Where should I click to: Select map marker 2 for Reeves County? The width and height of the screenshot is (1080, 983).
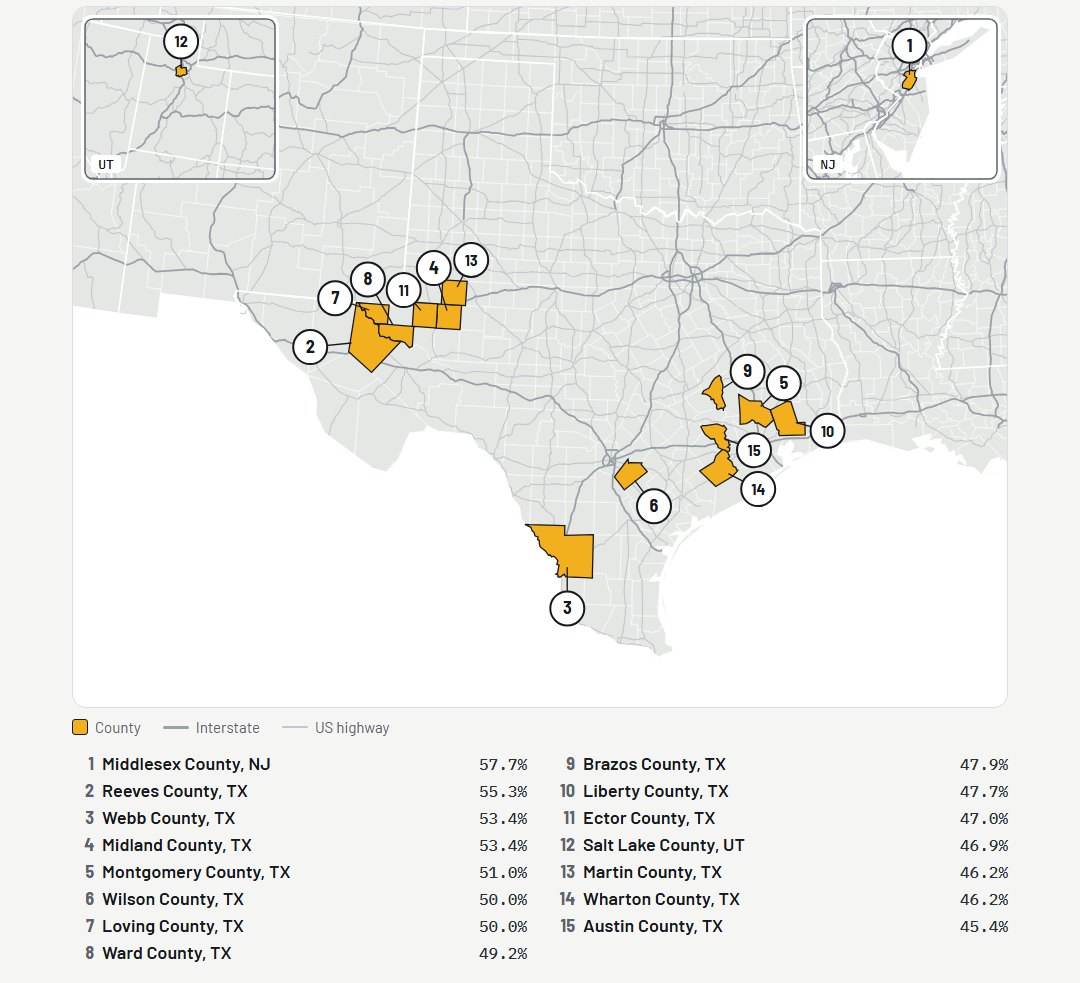point(310,346)
